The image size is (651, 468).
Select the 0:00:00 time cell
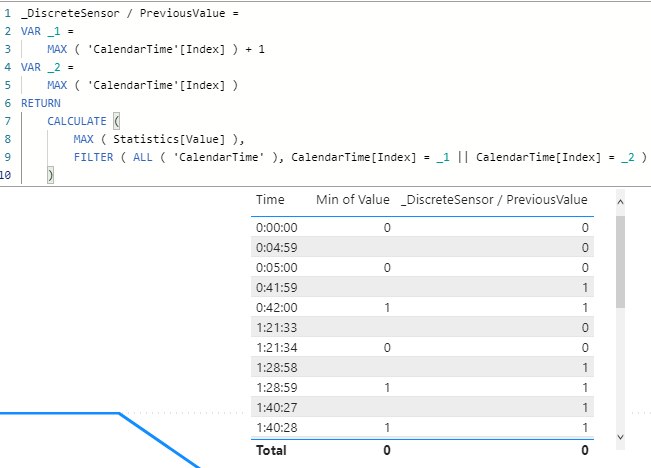(x=277, y=228)
